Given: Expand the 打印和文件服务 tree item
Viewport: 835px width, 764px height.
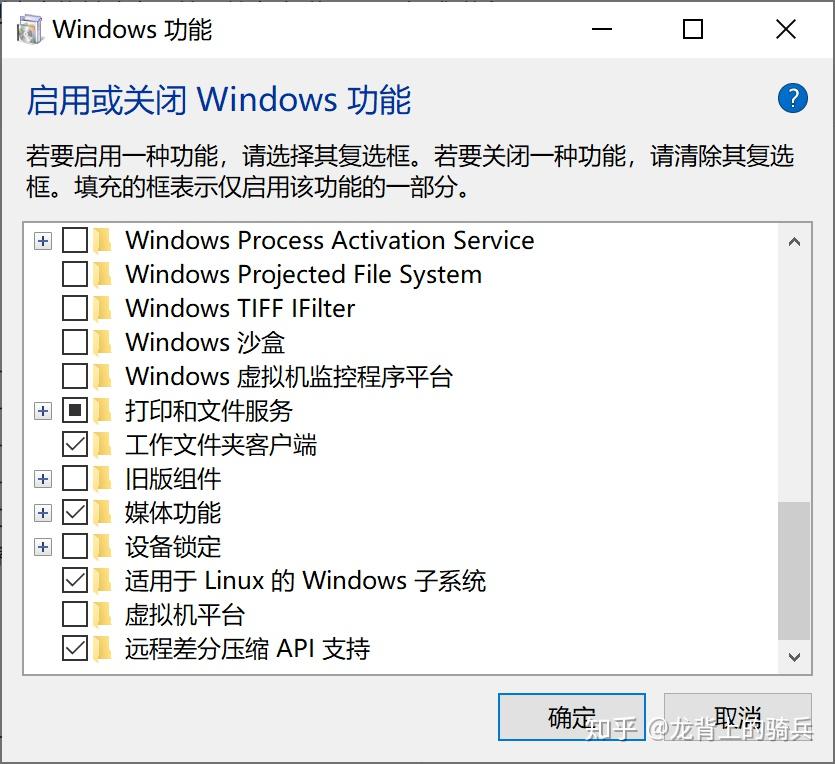Looking at the screenshot, I should 42,410.
